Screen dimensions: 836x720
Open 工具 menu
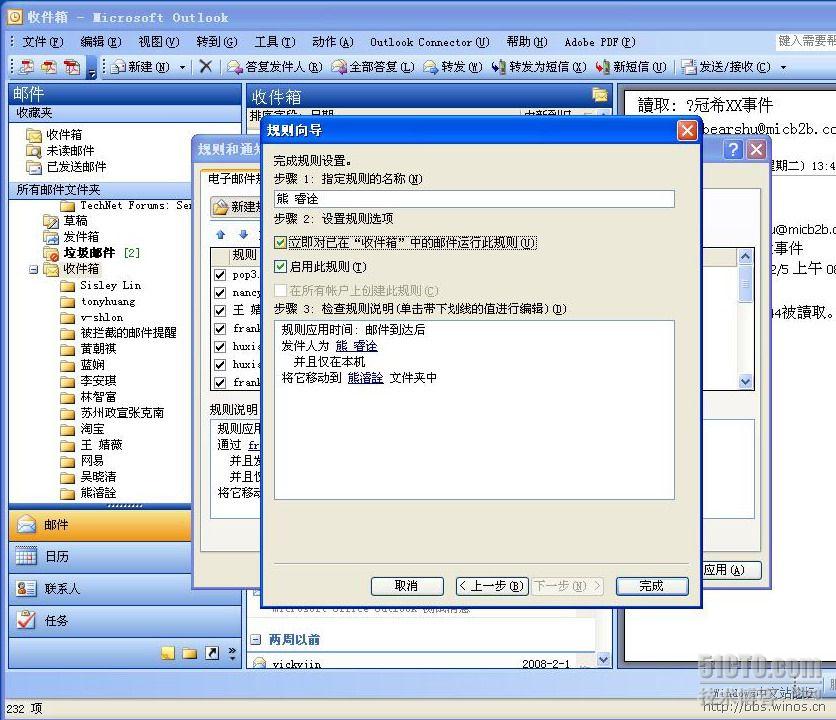(275, 42)
